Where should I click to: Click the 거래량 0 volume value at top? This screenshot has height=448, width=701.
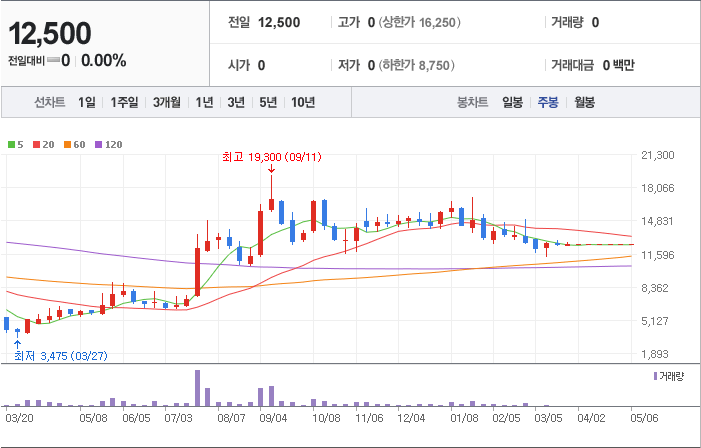[x=575, y=22]
